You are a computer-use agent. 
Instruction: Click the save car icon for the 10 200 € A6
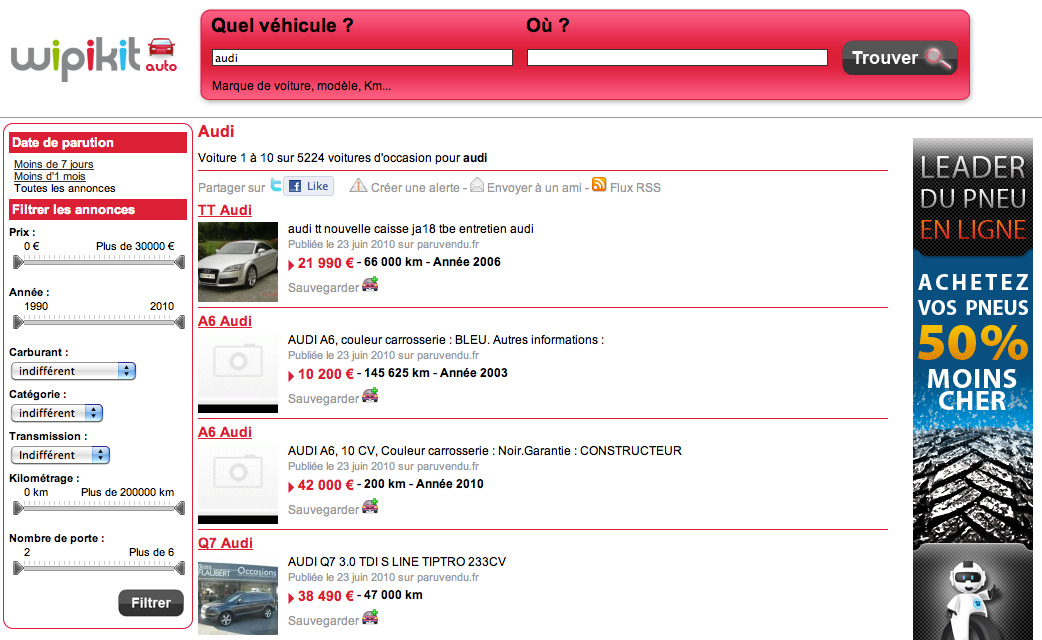click(x=370, y=396)
